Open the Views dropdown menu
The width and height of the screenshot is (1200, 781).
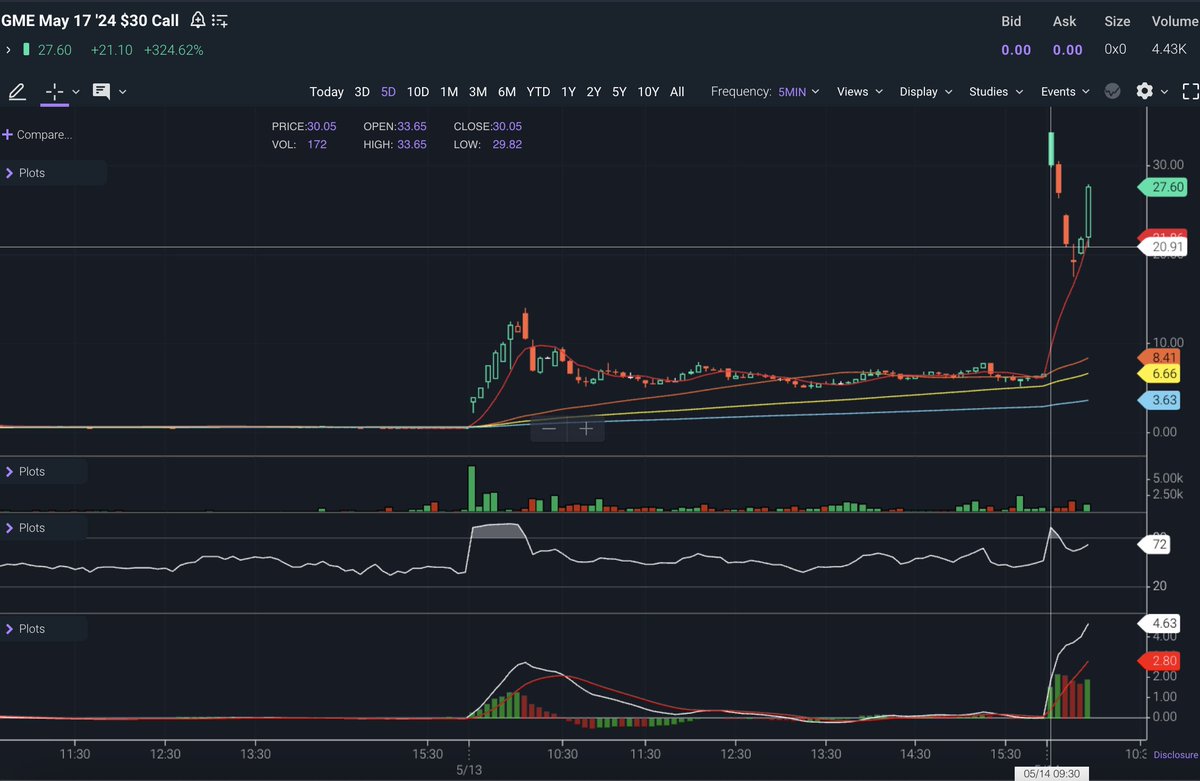pos(860,91)
